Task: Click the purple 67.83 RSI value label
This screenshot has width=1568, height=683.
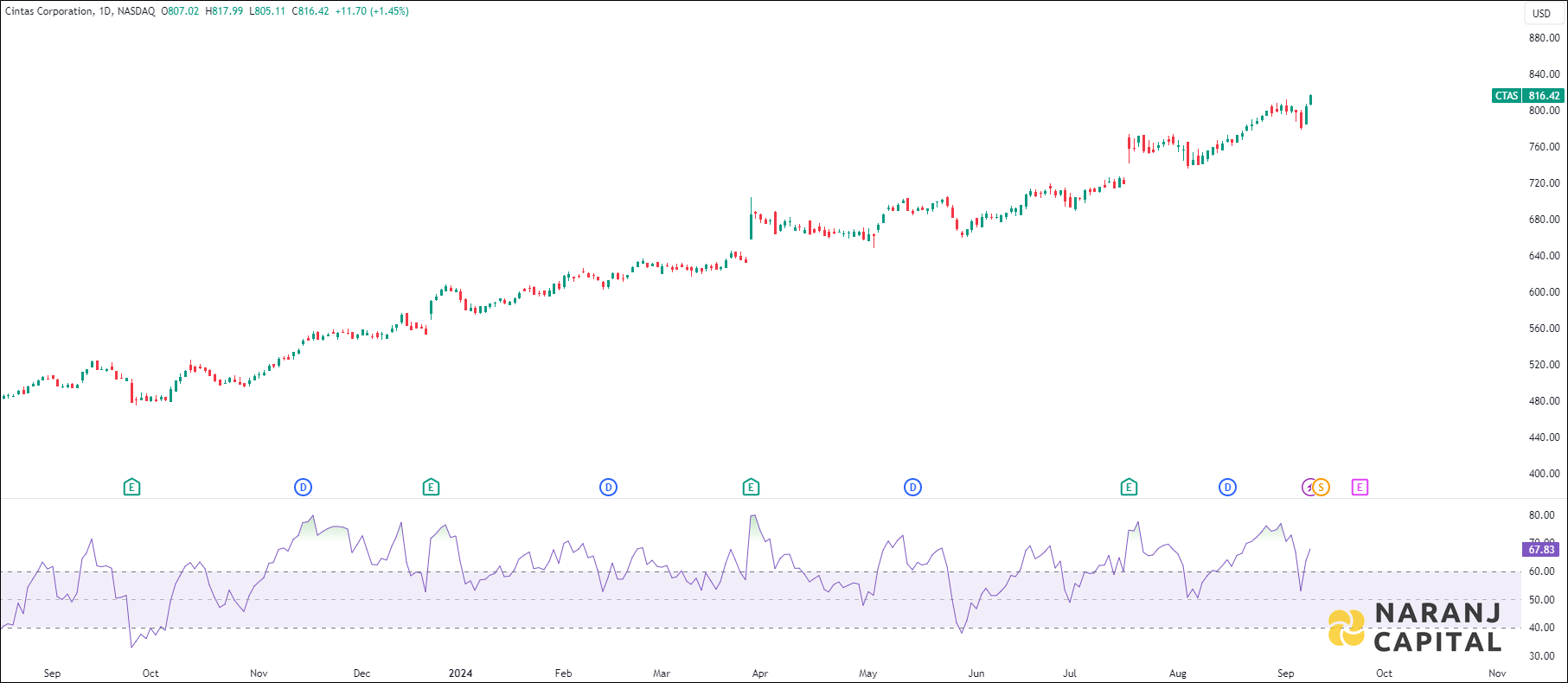Action: pos(1541,550)
